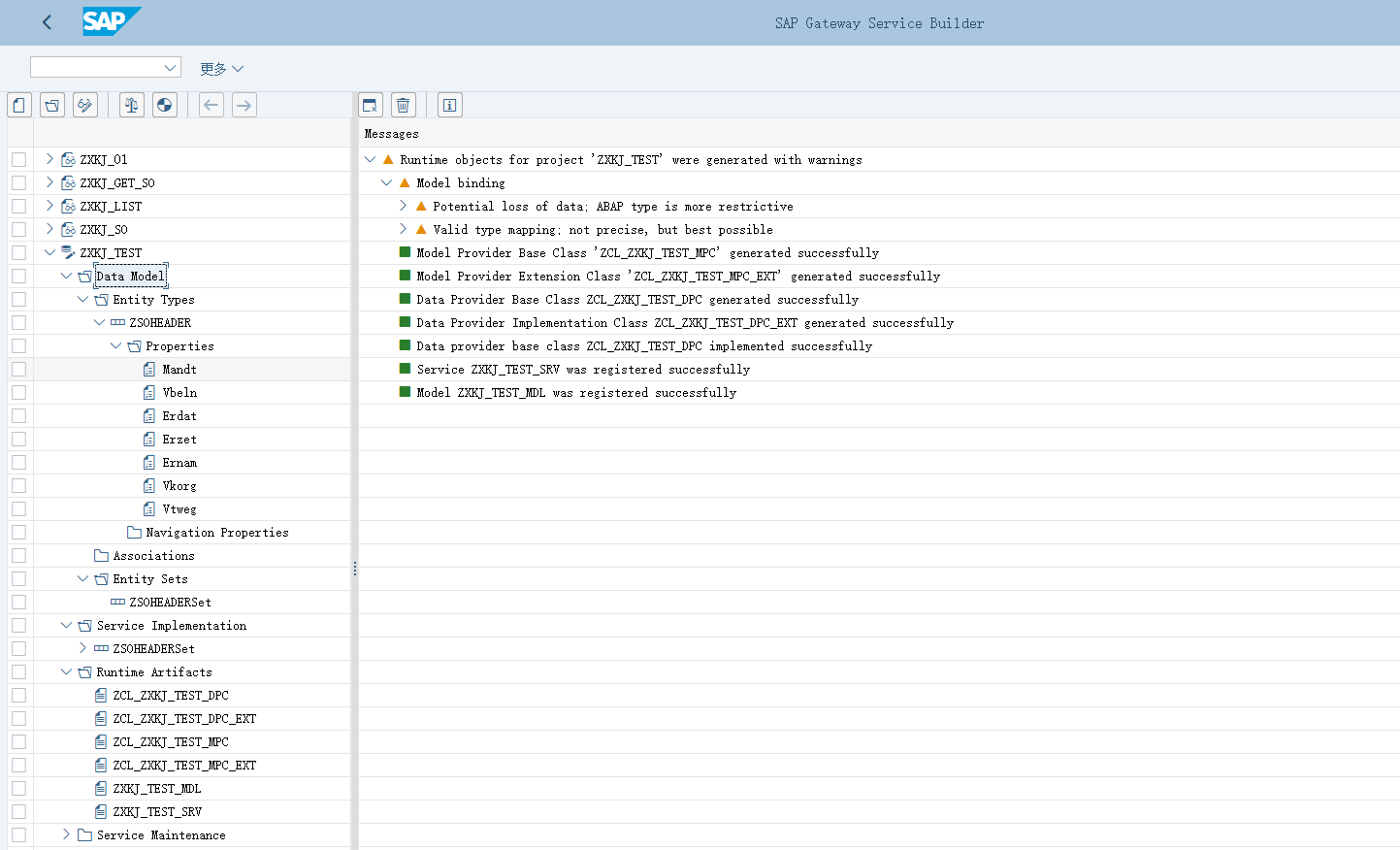Image resolution: width=1400 pixels, height=850 pixels.
Task: Show message information with i icon
Action: [450, 105]
